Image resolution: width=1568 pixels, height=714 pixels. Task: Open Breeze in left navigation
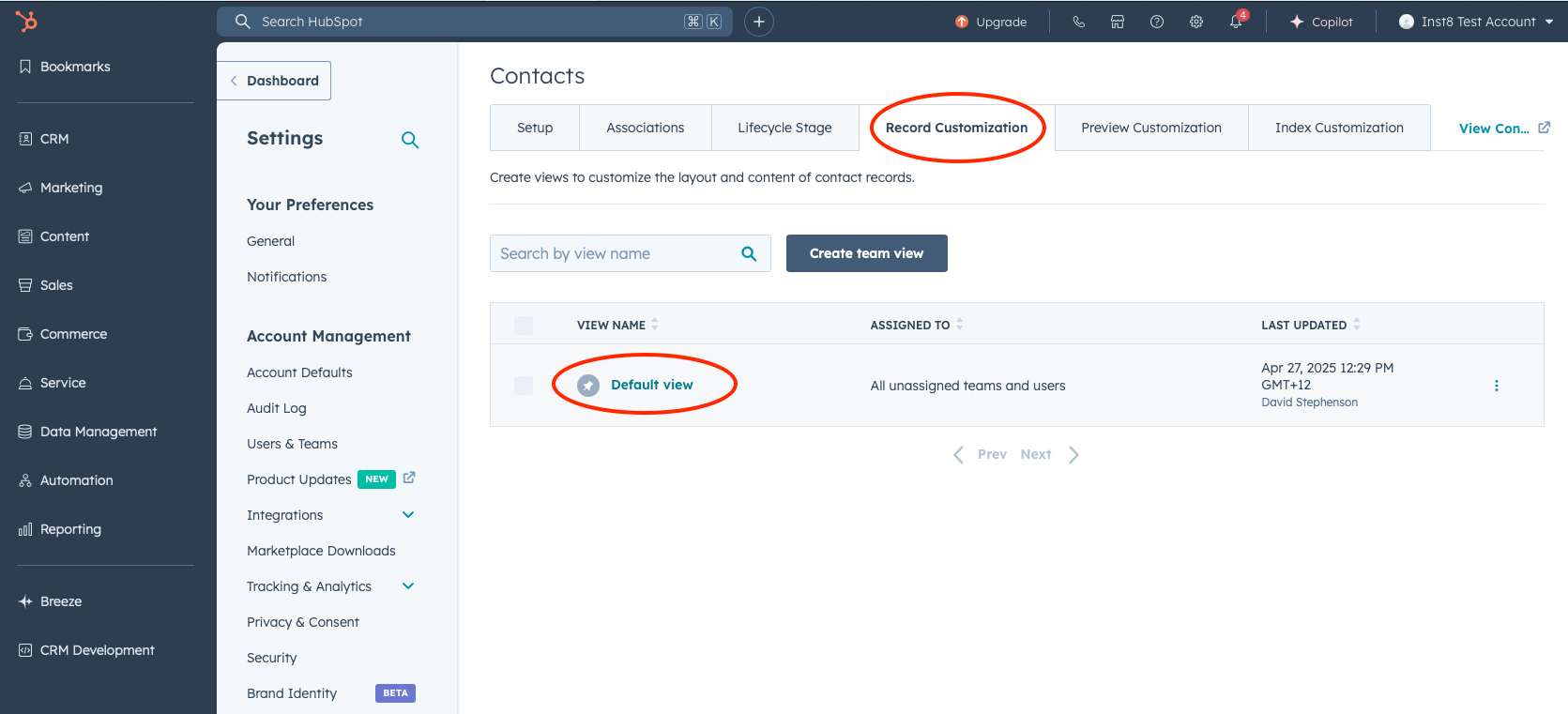(51, 601)
